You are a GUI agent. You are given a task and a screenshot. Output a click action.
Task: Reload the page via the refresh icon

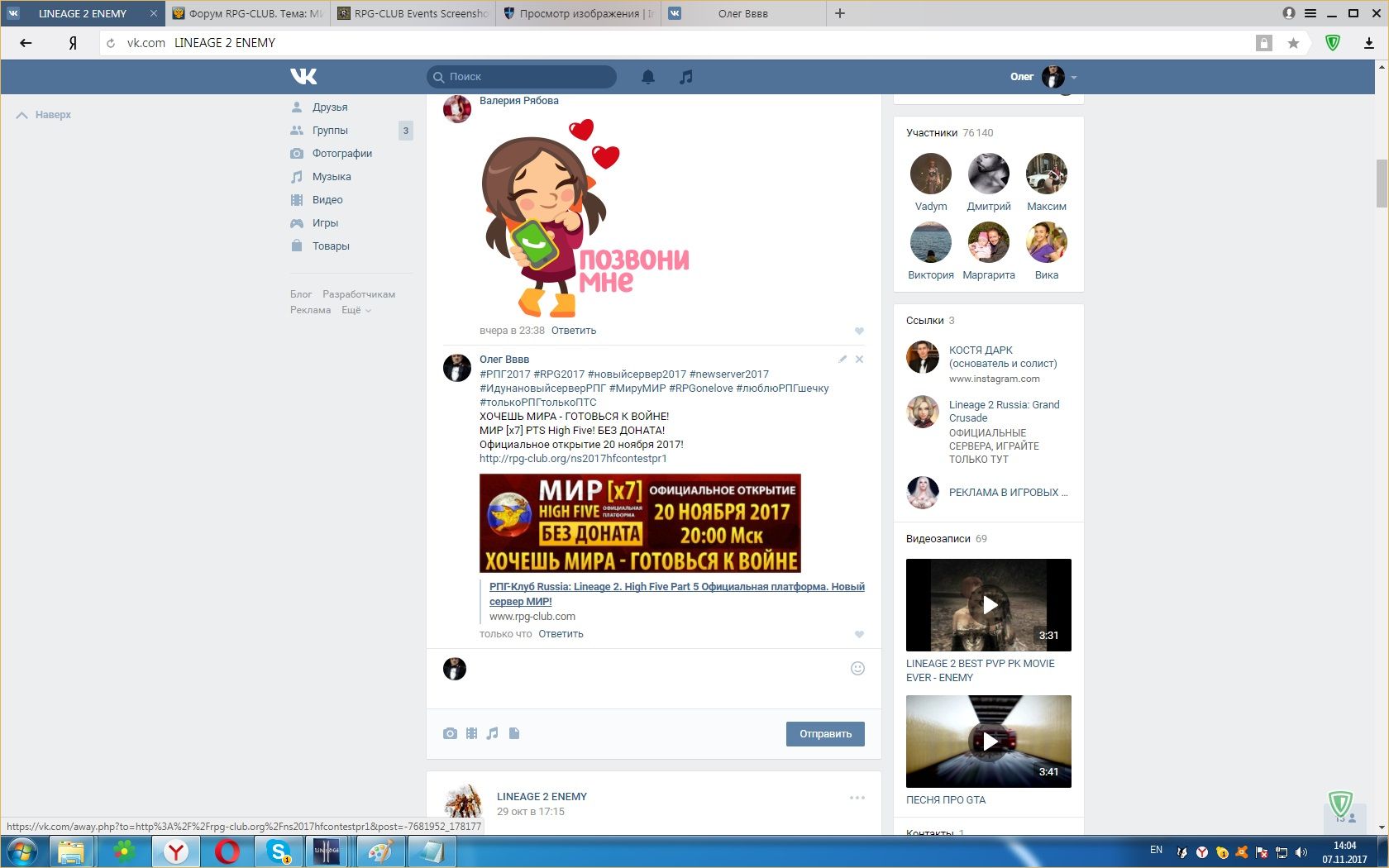click(x=111, y=43)
